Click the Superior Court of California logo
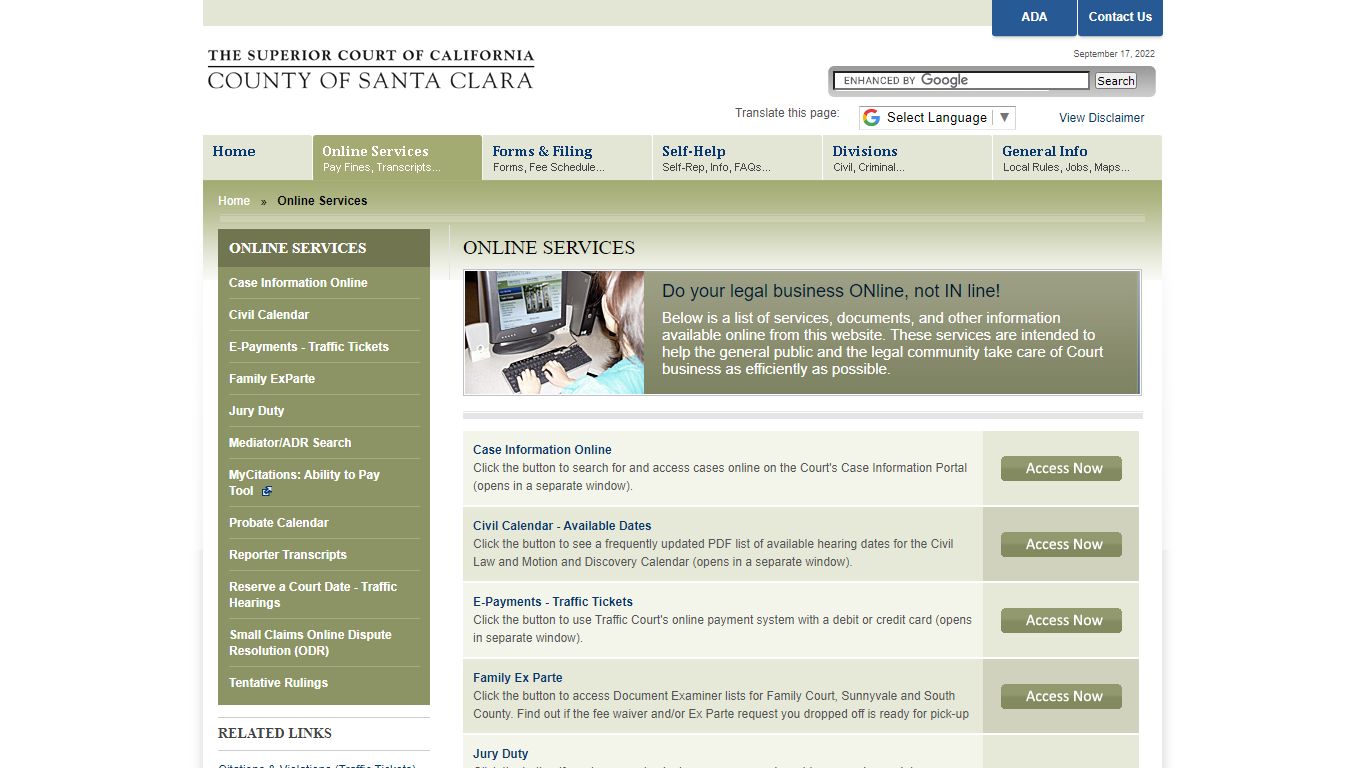Image resolution: width=1366 pixels, height=768 pixels. [x=370, y=69]
